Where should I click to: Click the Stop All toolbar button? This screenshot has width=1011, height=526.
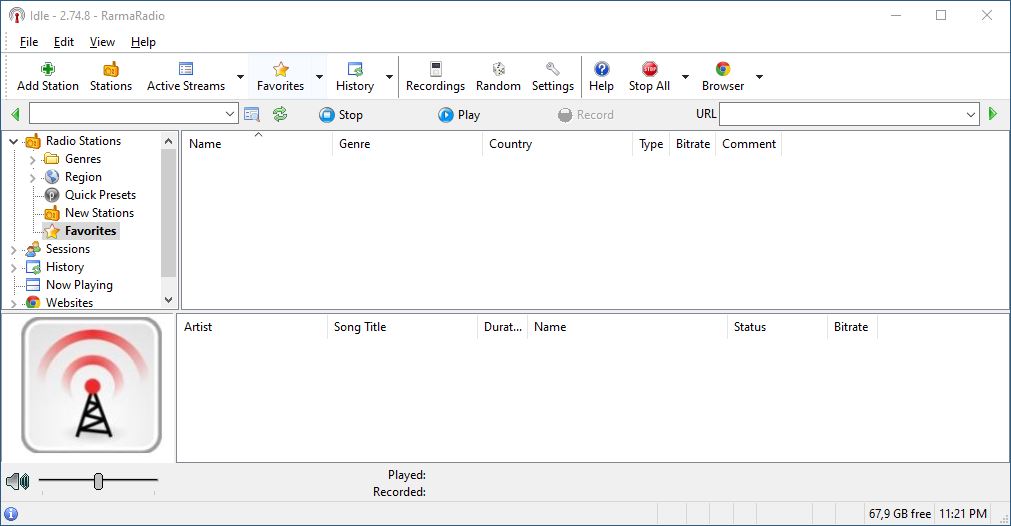(649, 77)
